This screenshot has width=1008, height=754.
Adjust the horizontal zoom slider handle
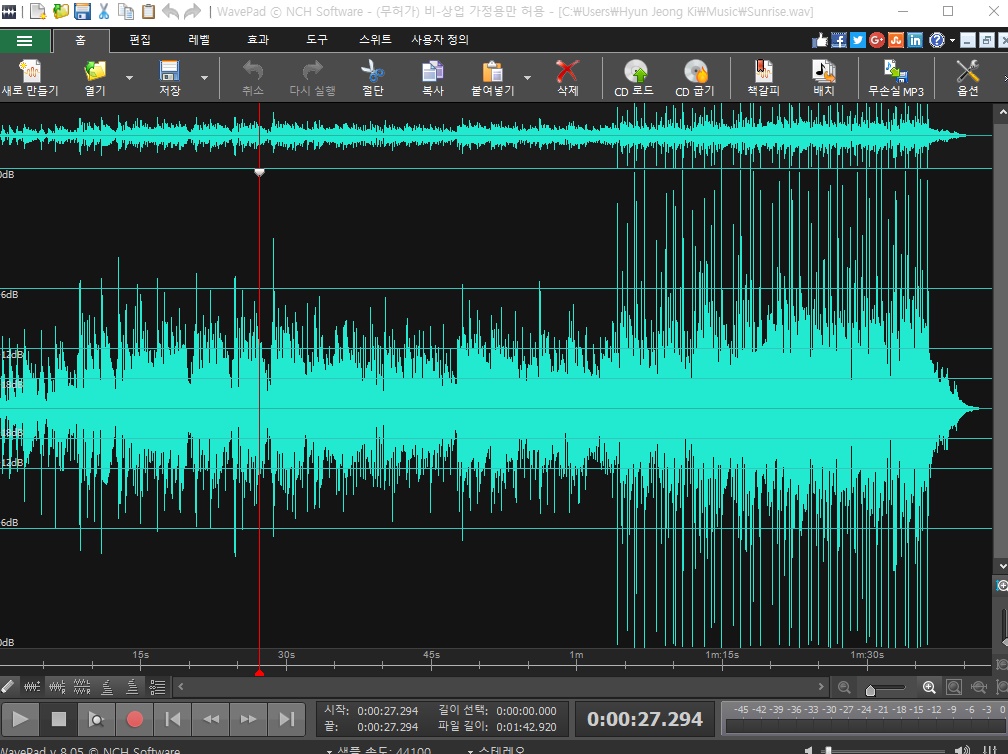point(870,690)
